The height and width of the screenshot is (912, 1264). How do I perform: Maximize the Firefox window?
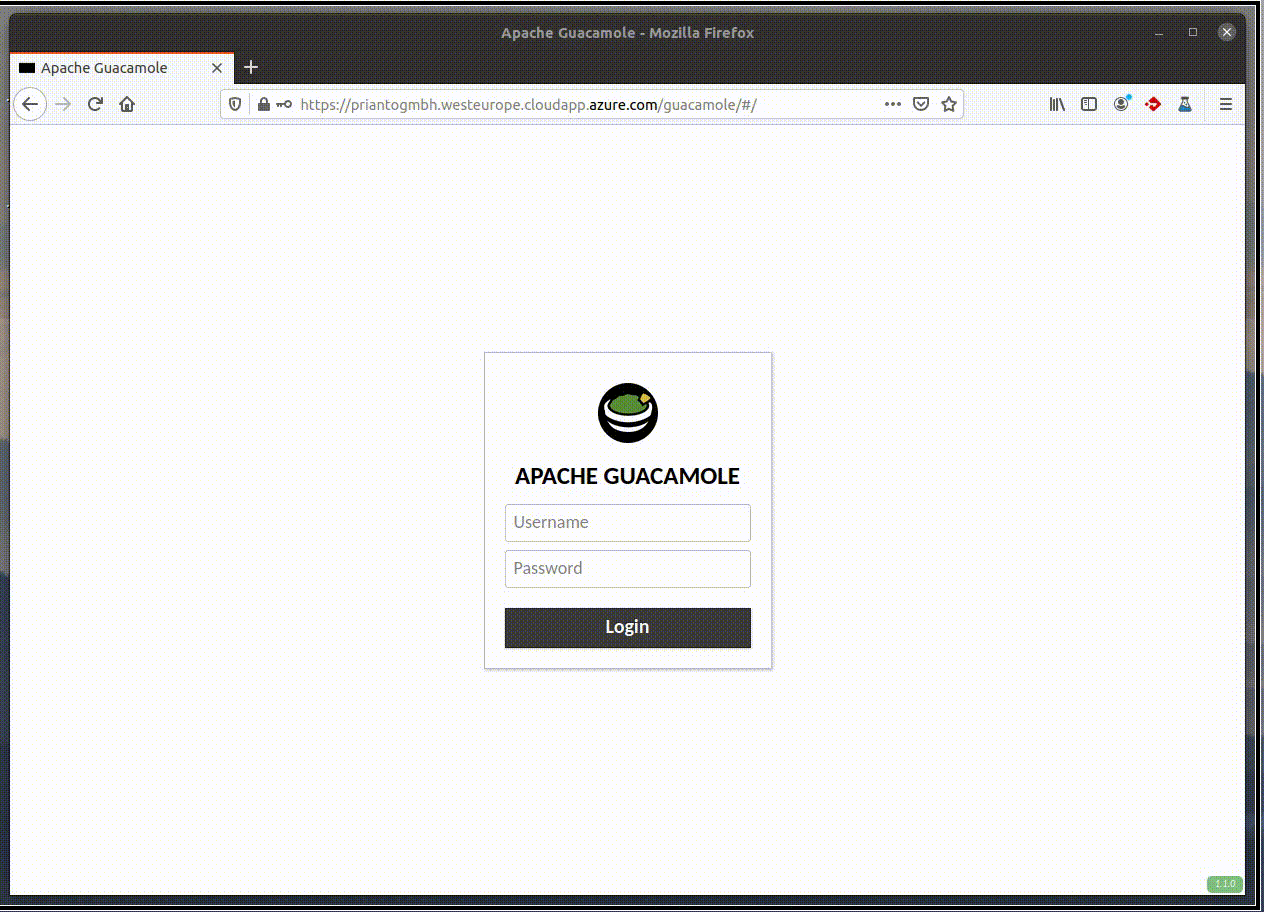(x=1193, y=33)
